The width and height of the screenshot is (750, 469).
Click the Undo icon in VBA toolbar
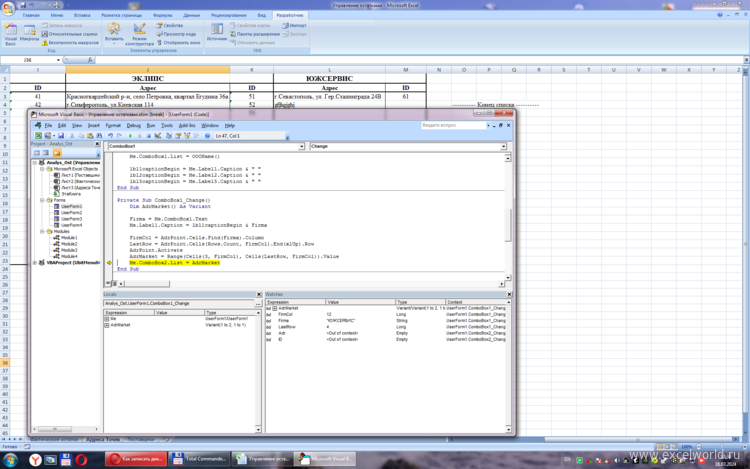click(110, 136)
